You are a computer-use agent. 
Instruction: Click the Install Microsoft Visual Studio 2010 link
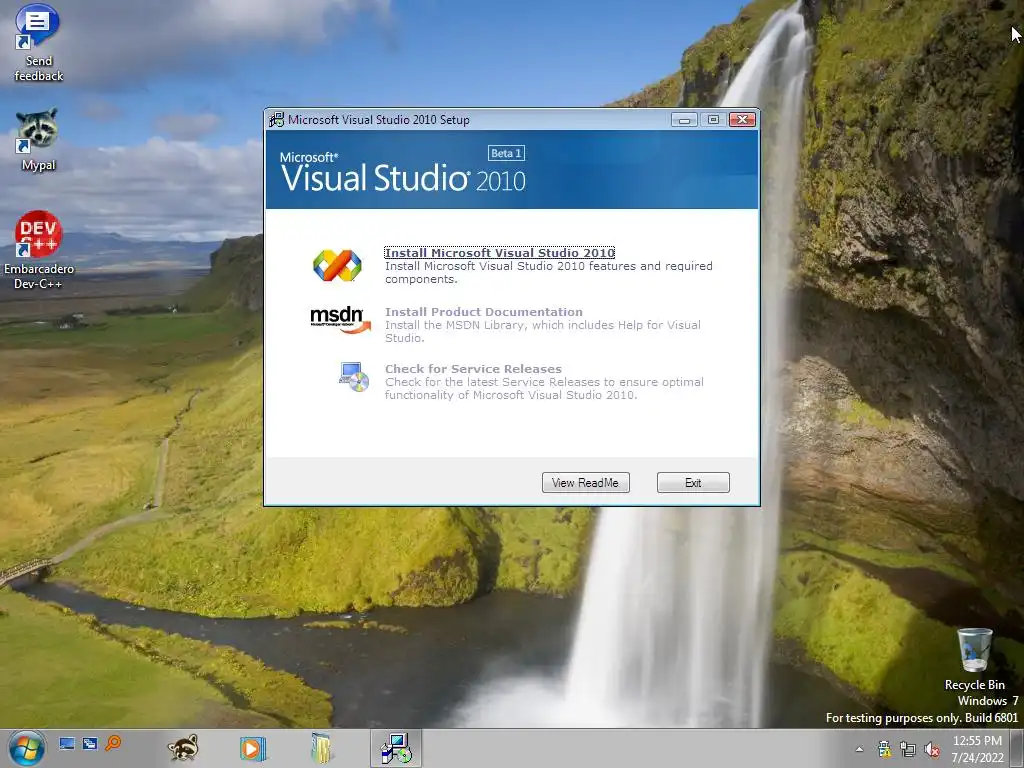(x=500, y=253)
